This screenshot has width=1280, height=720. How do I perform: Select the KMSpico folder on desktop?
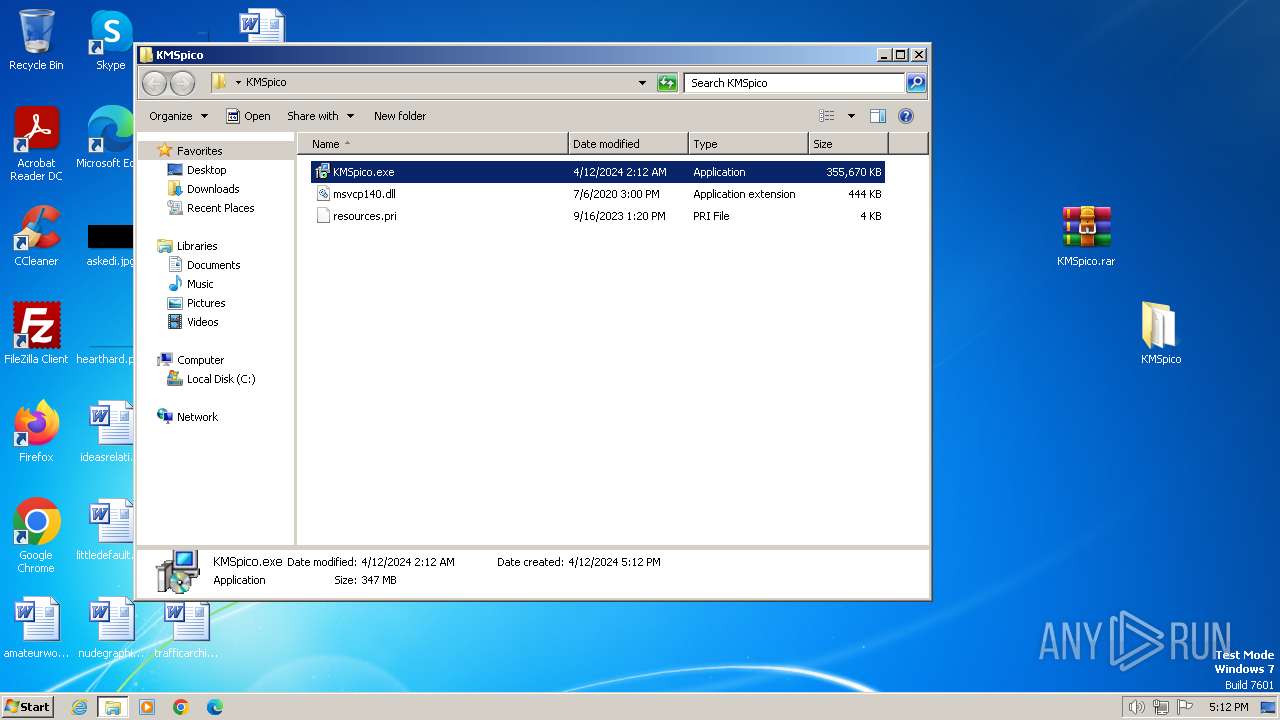tap(1160, 334)
